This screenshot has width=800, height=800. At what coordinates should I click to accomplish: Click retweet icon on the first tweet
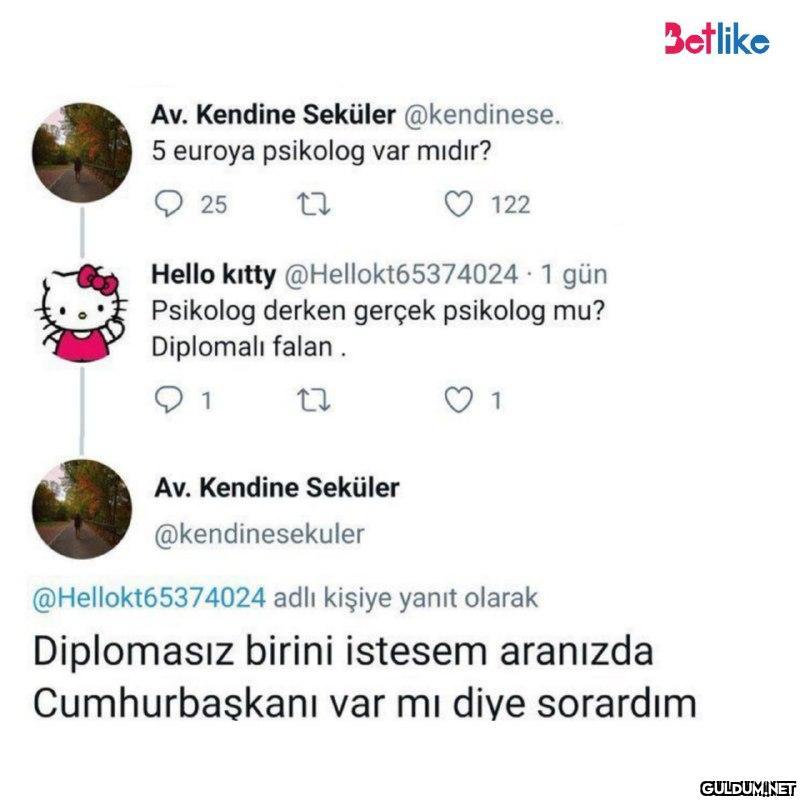pyautogui.click(x=314, y=204)
